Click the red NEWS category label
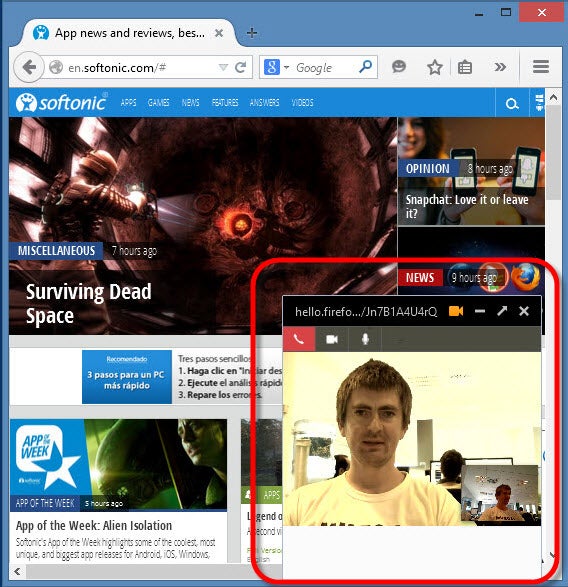Image resolution: width=568 pixels, height=587 pixels. pyautogui.click(x=420, y=277)
